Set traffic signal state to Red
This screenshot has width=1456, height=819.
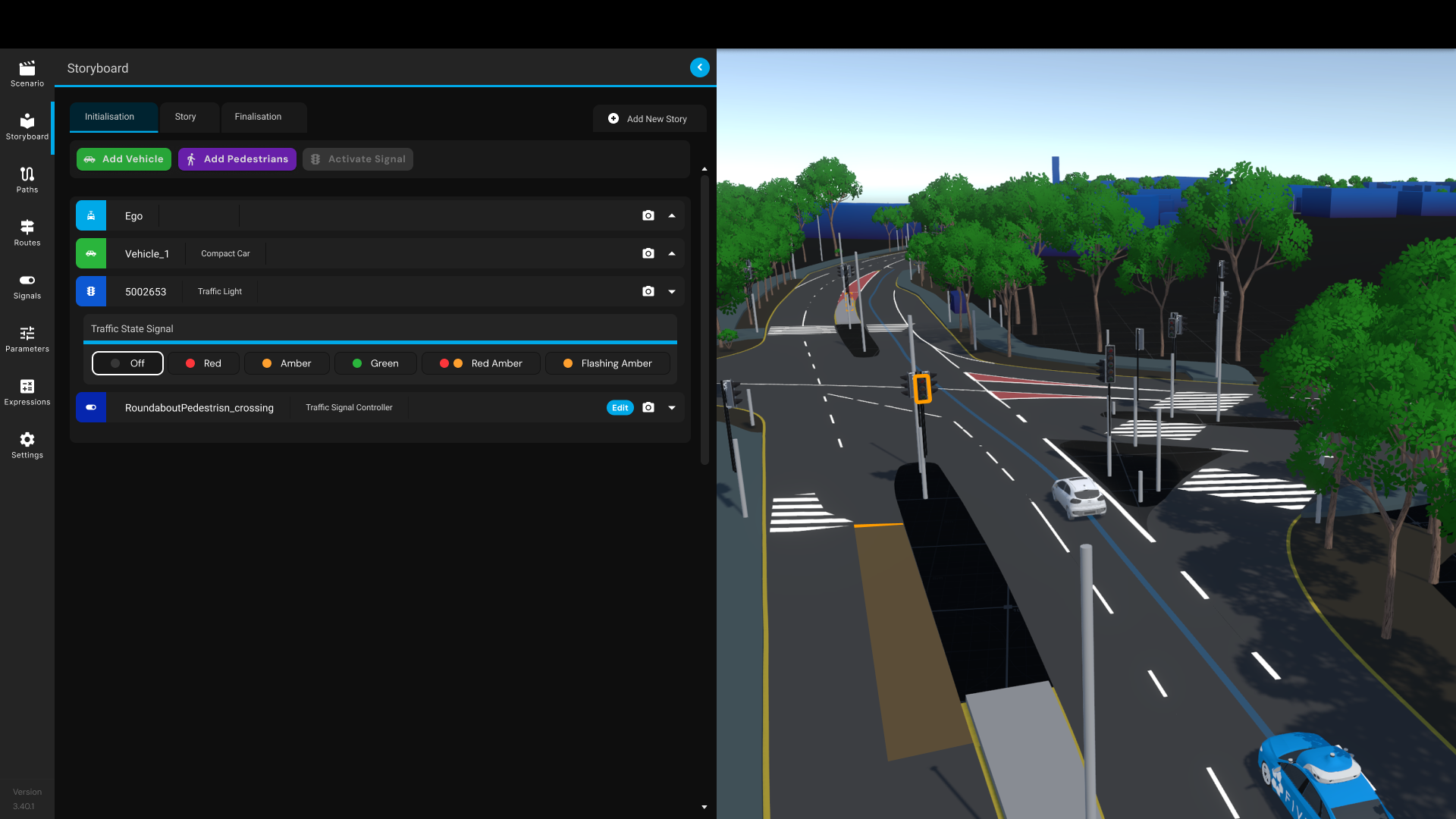click(203, 363)
